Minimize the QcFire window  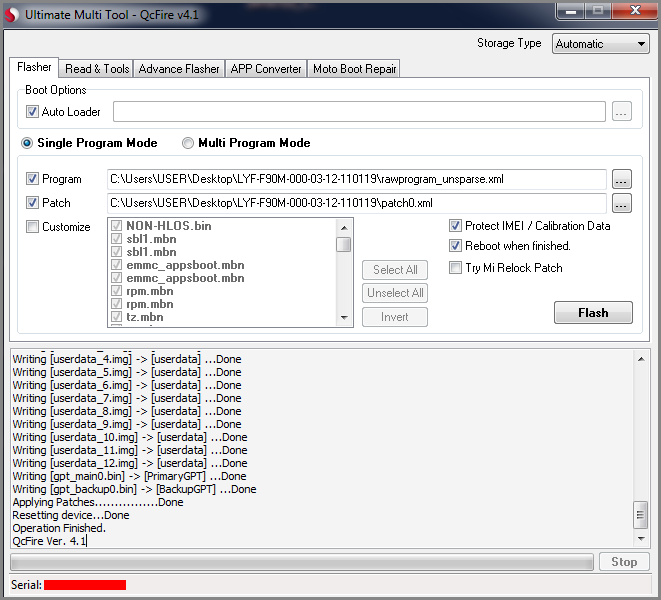tap(571, 11)
